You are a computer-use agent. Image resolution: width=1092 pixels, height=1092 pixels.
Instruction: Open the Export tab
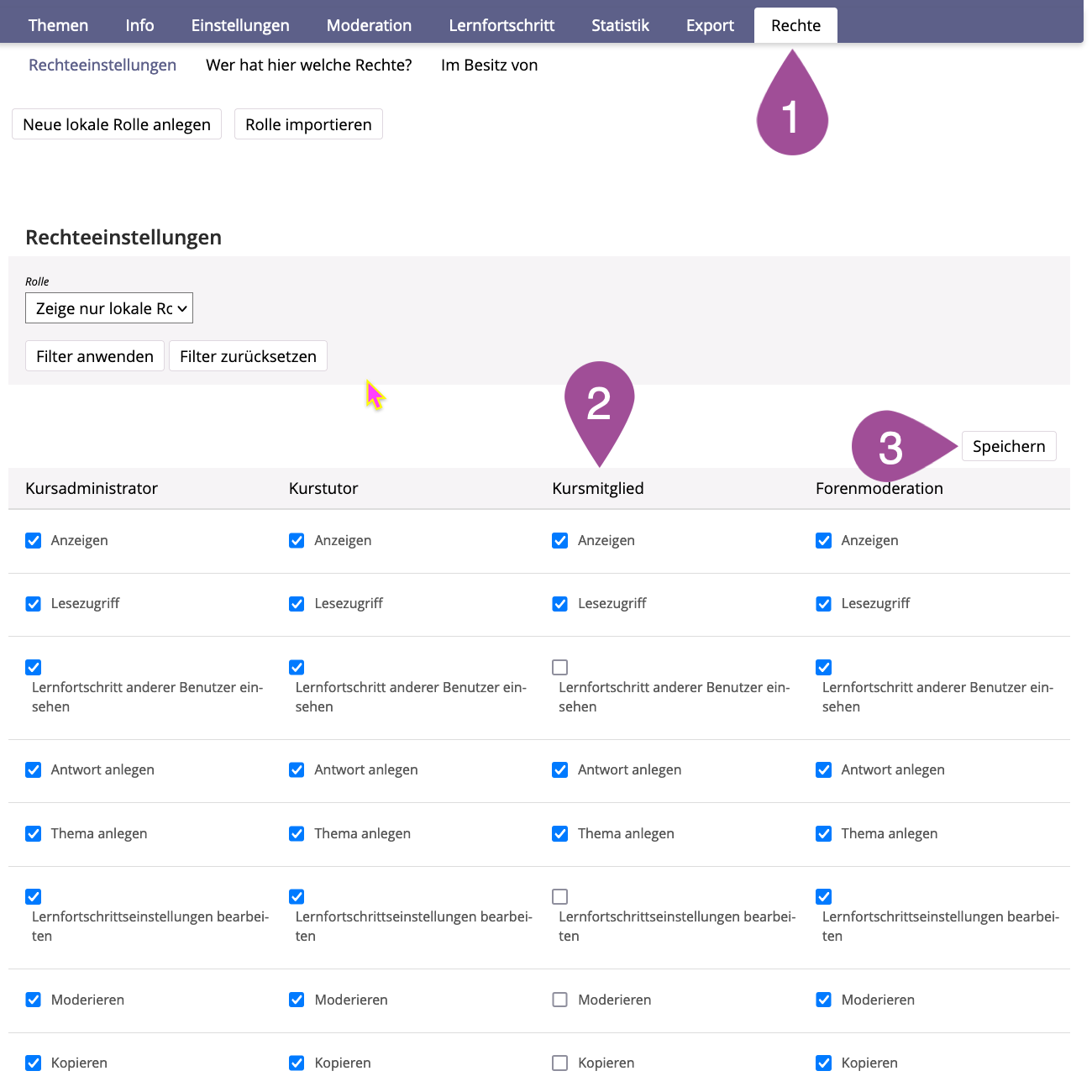[710, 25]
